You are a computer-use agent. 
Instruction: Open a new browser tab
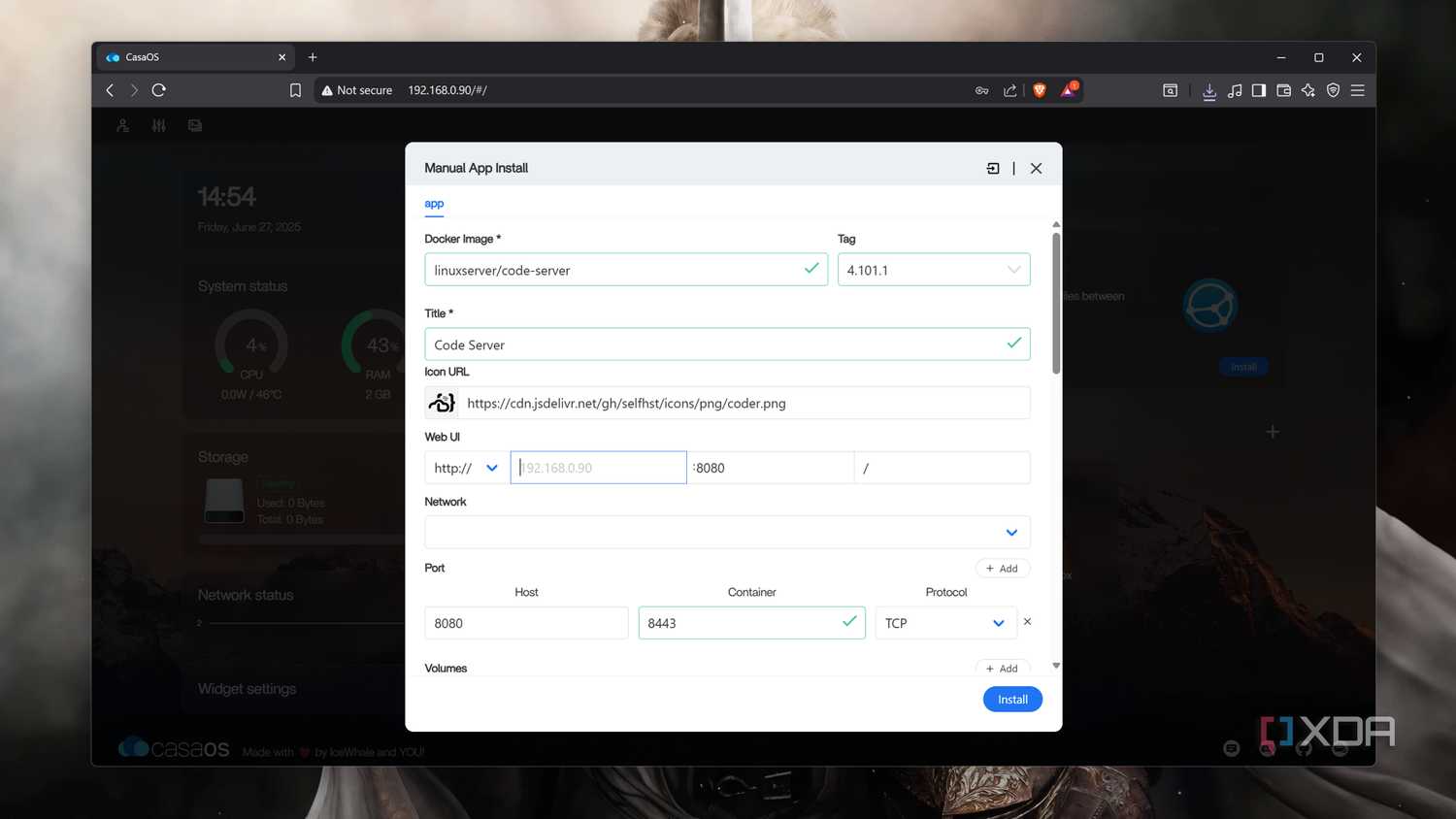313,57
